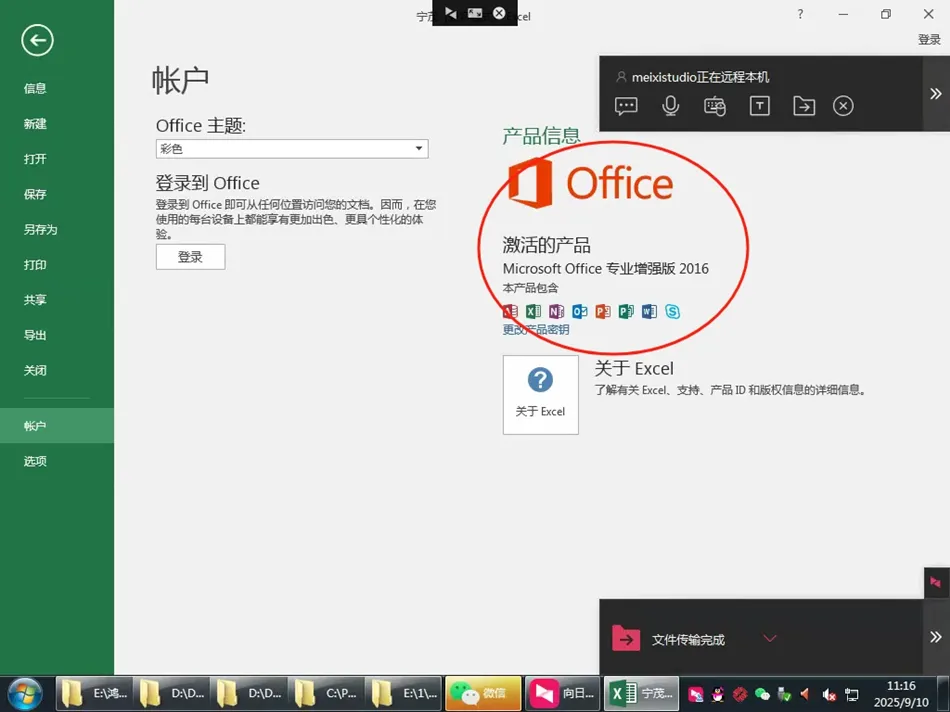The width and height of the screenshot is (950, 712).
Task: Open the C:\P... folder taskbar button
Action: coord(327,693)
